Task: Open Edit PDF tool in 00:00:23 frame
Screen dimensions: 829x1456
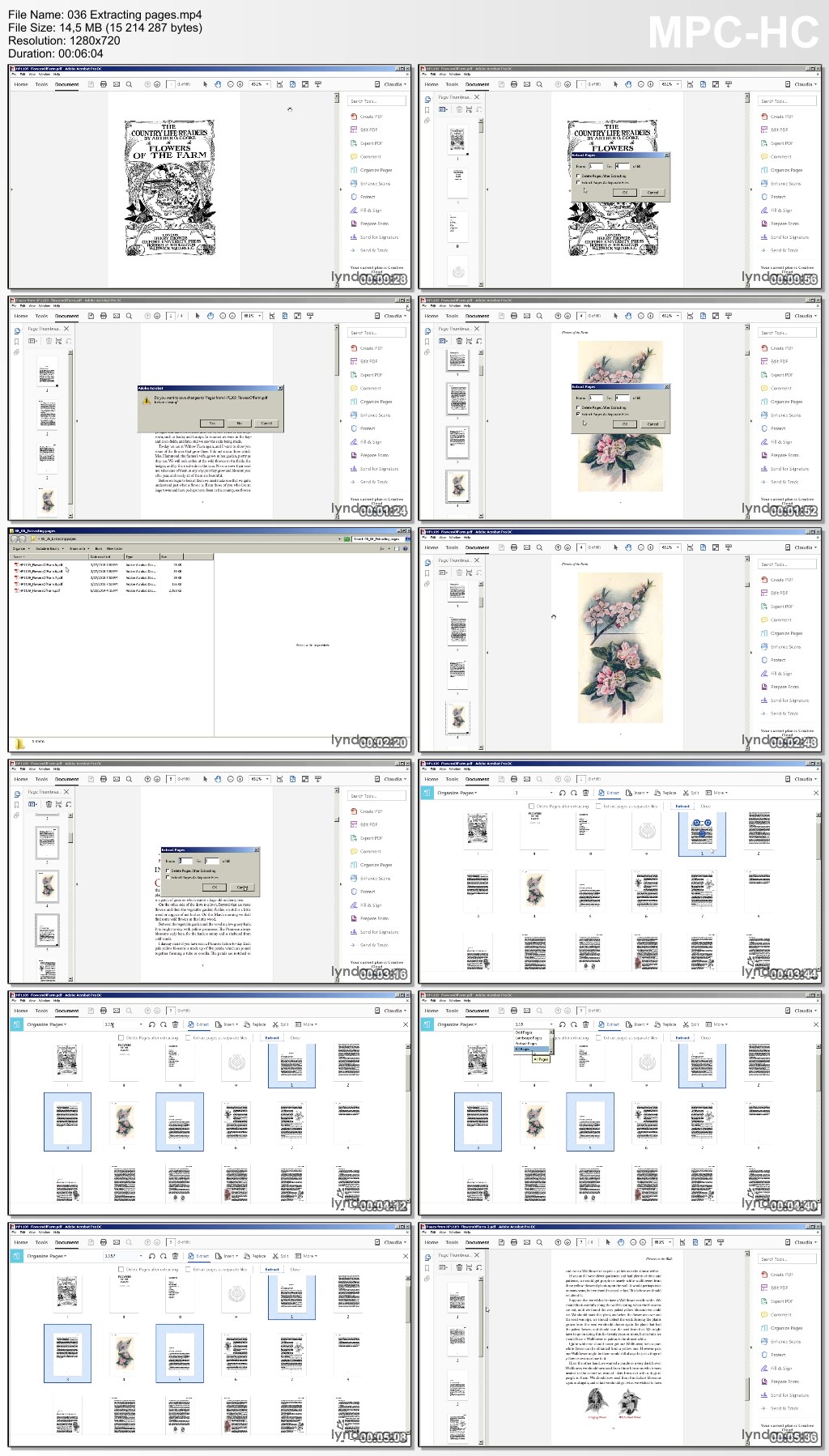Action: pos(364,130)
